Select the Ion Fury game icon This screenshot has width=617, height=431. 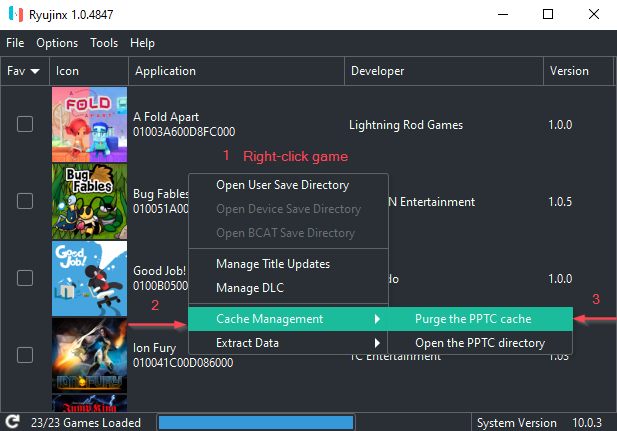coord(89,355)
